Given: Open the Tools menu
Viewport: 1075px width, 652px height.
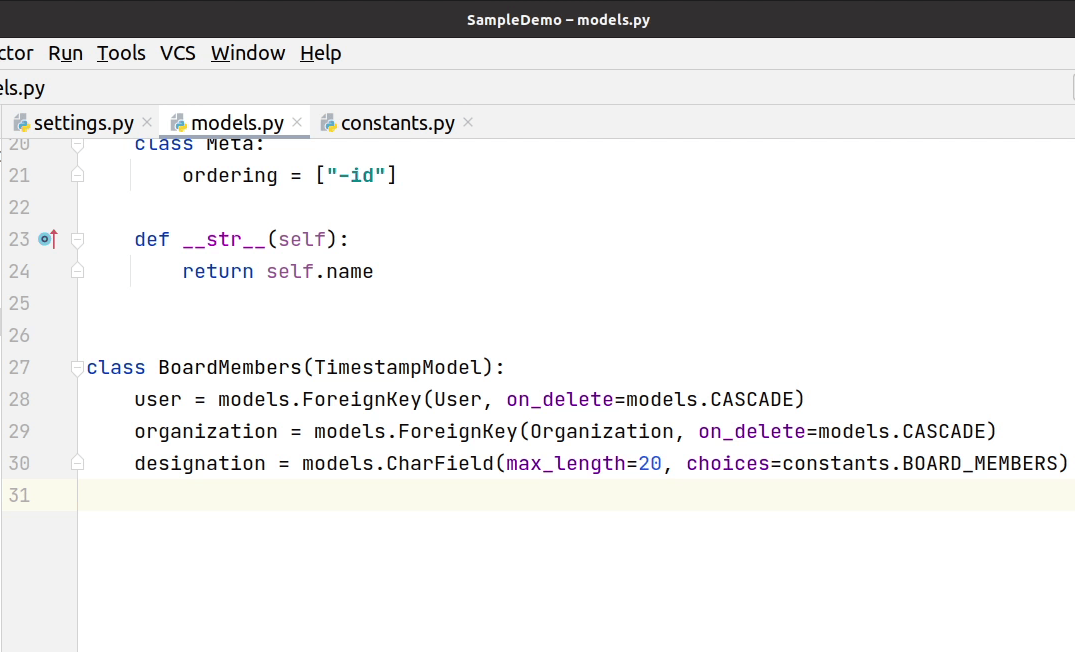Looking at the screenshot, I should [x=121, y=53].
